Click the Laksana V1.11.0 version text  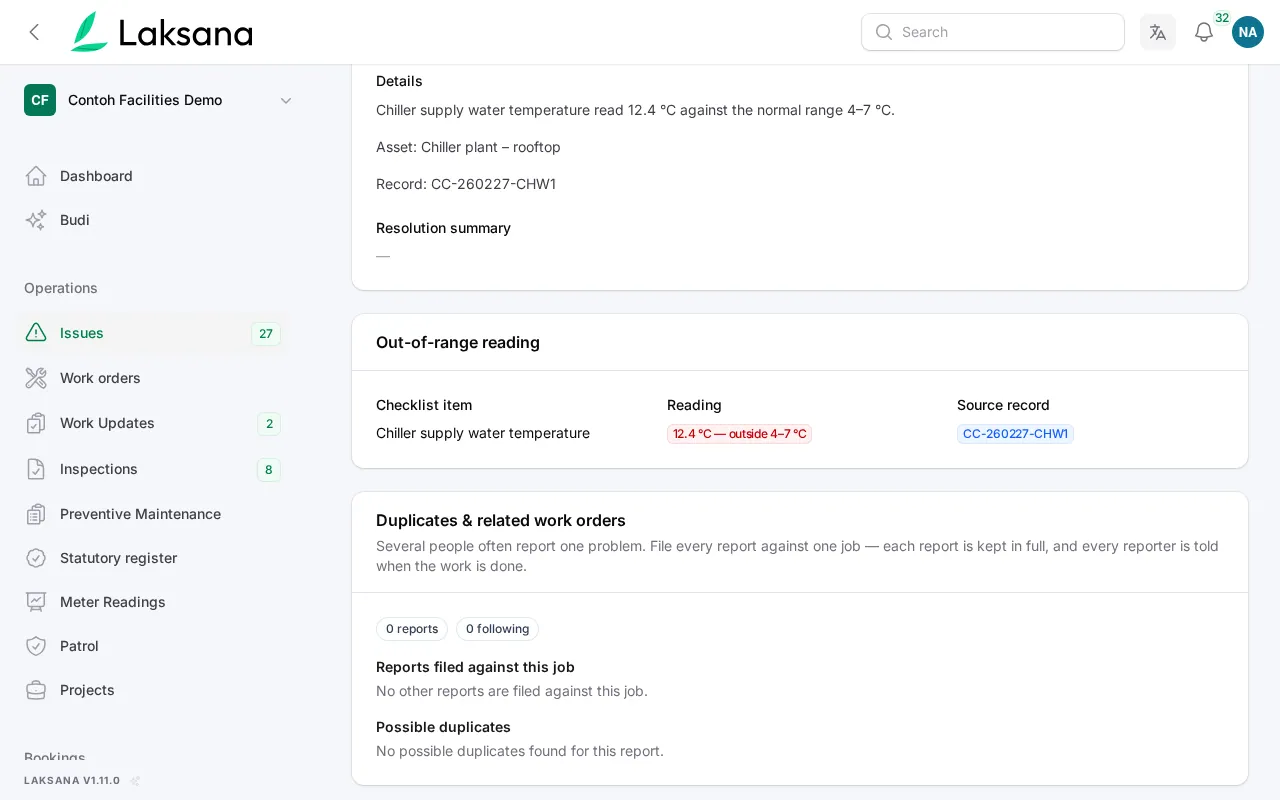tap(72, 781)
